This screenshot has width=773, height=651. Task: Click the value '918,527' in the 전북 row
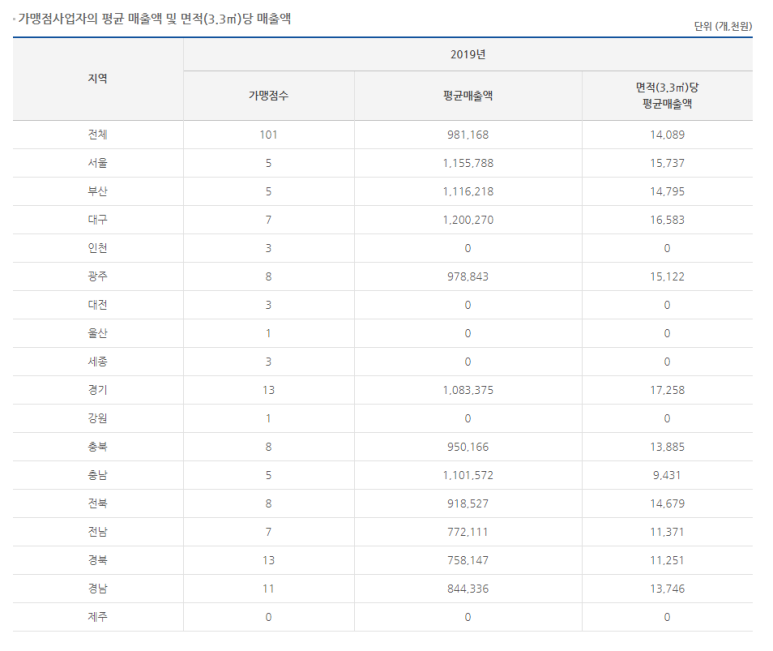(x=467, y=504)
